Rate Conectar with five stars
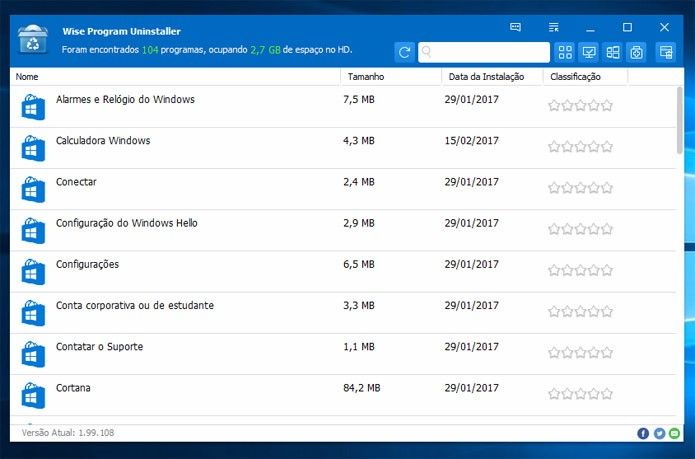 point(607,188)
